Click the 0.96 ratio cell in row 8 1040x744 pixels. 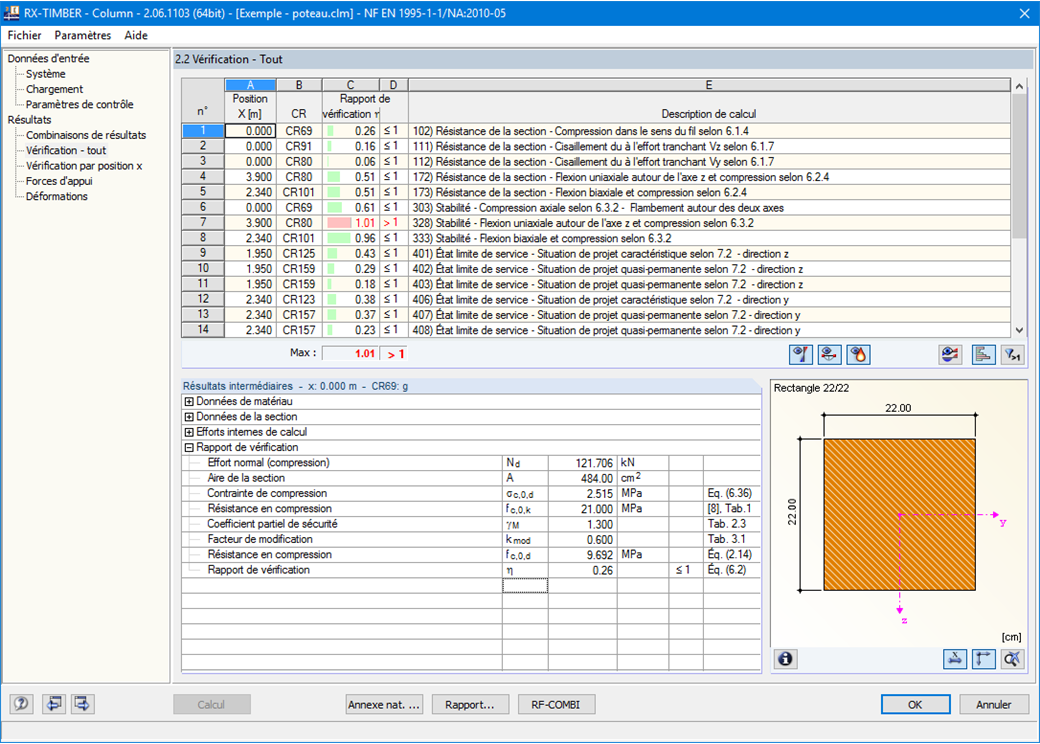coord(351,238)
